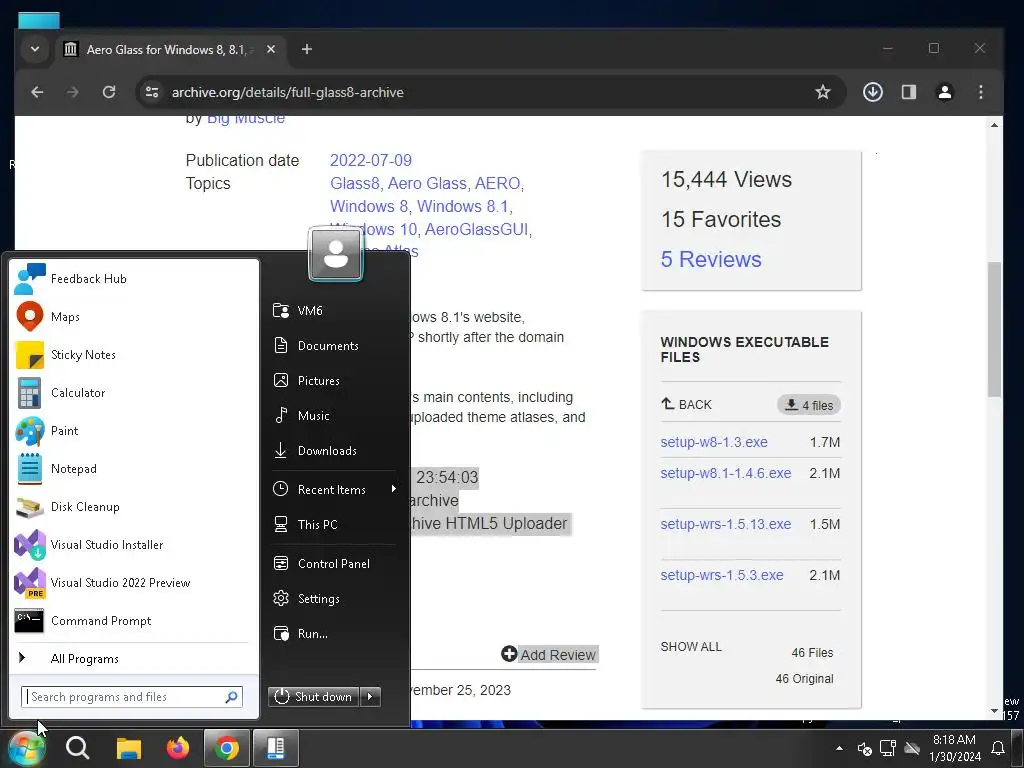Screen dimensions: 1024x768
Task: Click the Windows Start orb
Action: click(27, 748)
